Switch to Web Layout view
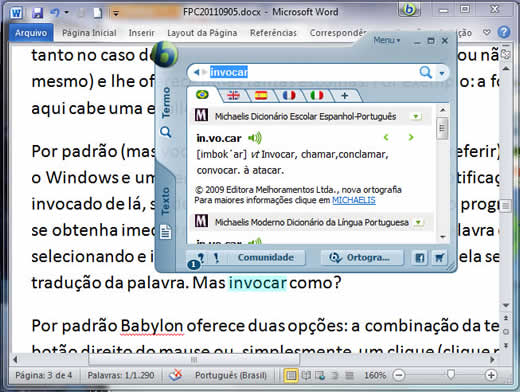This screenshot has height=392, width=520. tap(320, 376)
